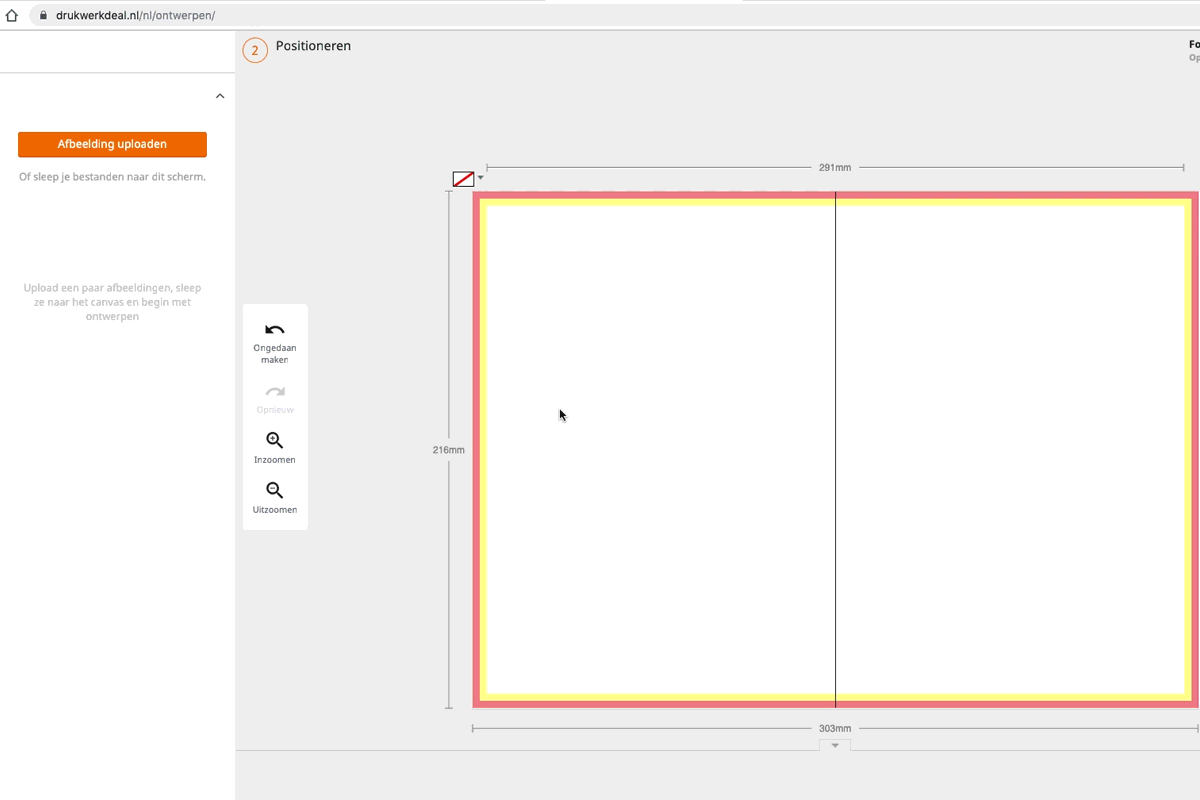Click the 216mm height label
This screenshot has width=1200, height=800.
[448, 450]
